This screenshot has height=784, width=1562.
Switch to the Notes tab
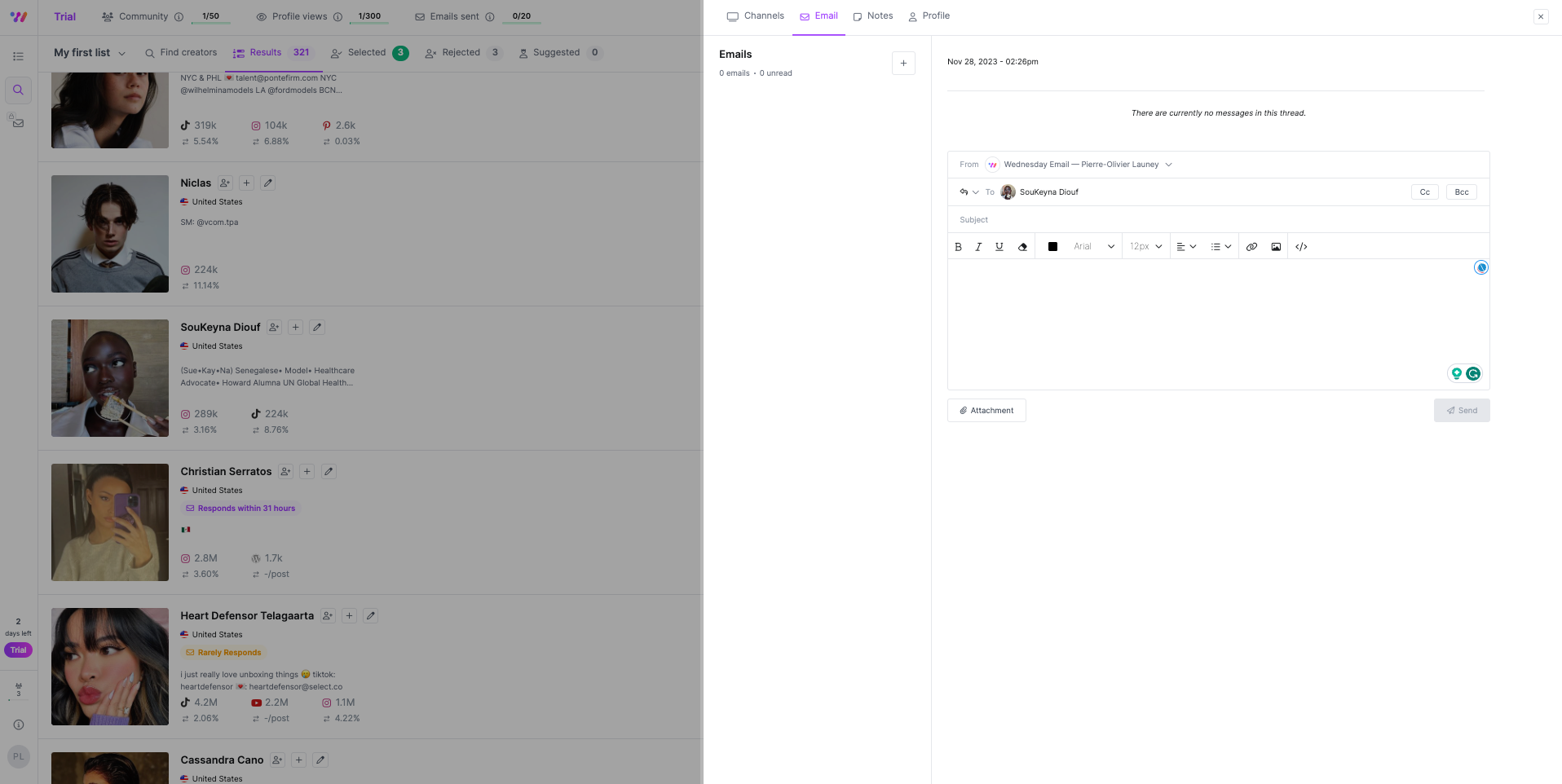[872, 15]
